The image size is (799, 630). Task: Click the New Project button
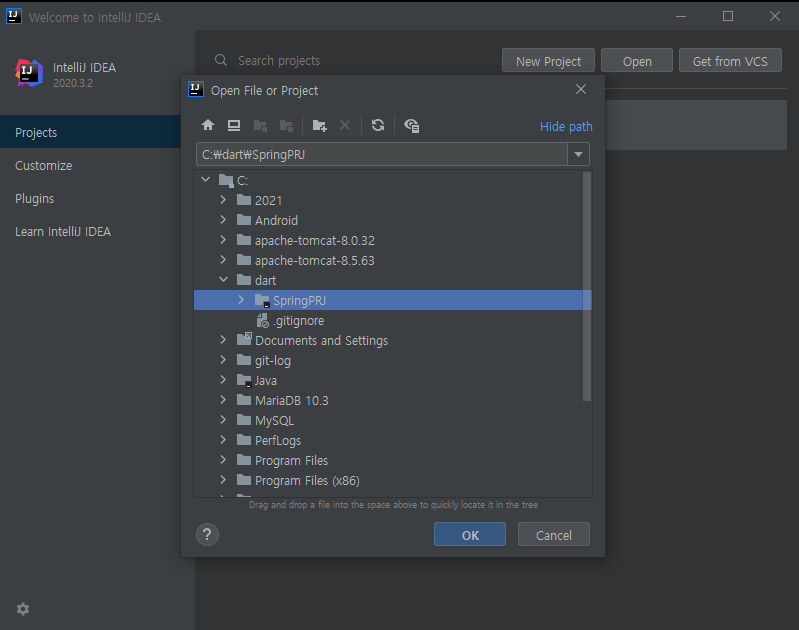(x=548, y=61)
